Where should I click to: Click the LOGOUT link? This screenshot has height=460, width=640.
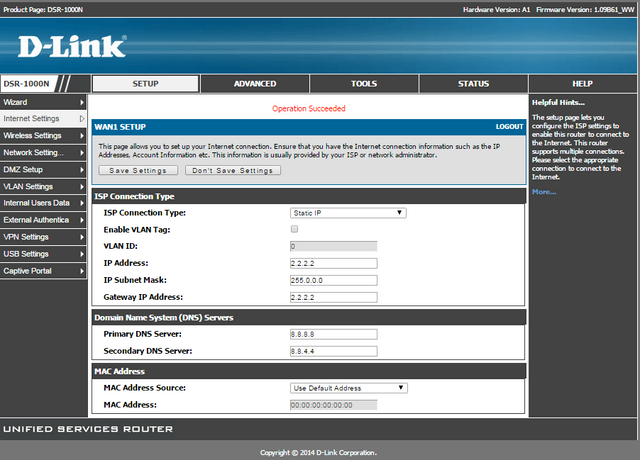point(509,127)
